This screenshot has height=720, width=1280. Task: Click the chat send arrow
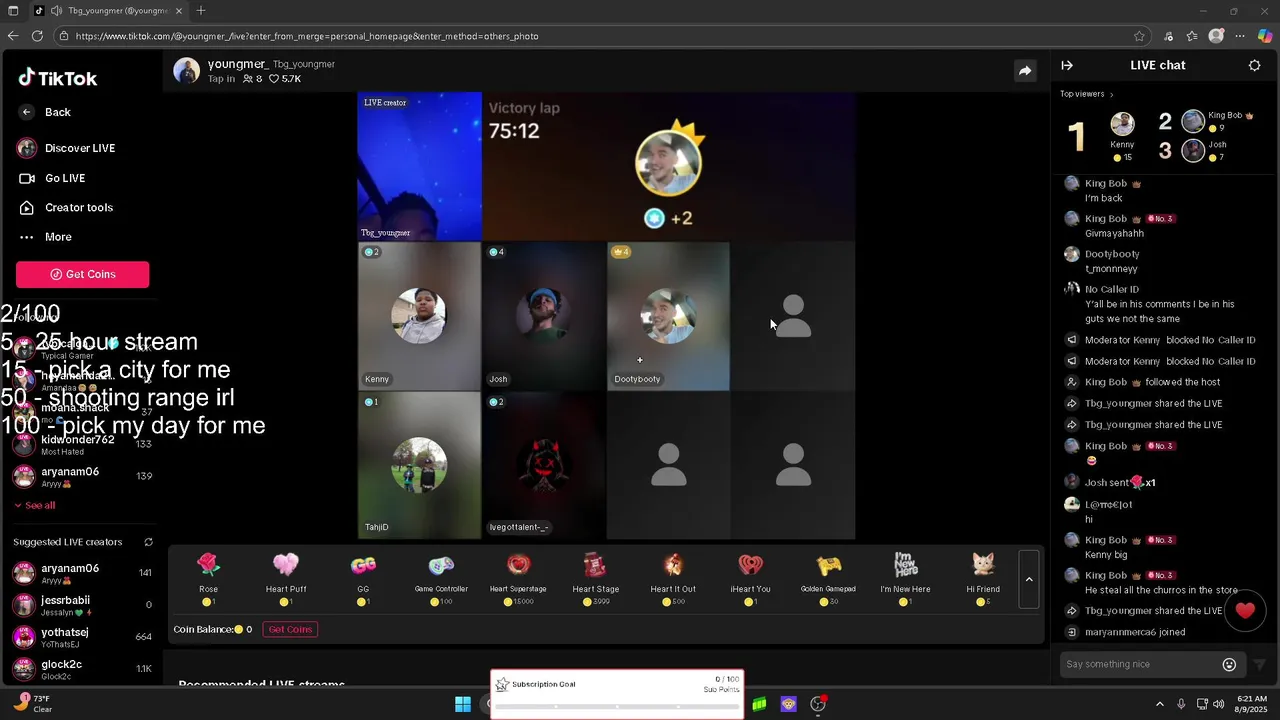pyautogui.click(x=1259, y=664)
